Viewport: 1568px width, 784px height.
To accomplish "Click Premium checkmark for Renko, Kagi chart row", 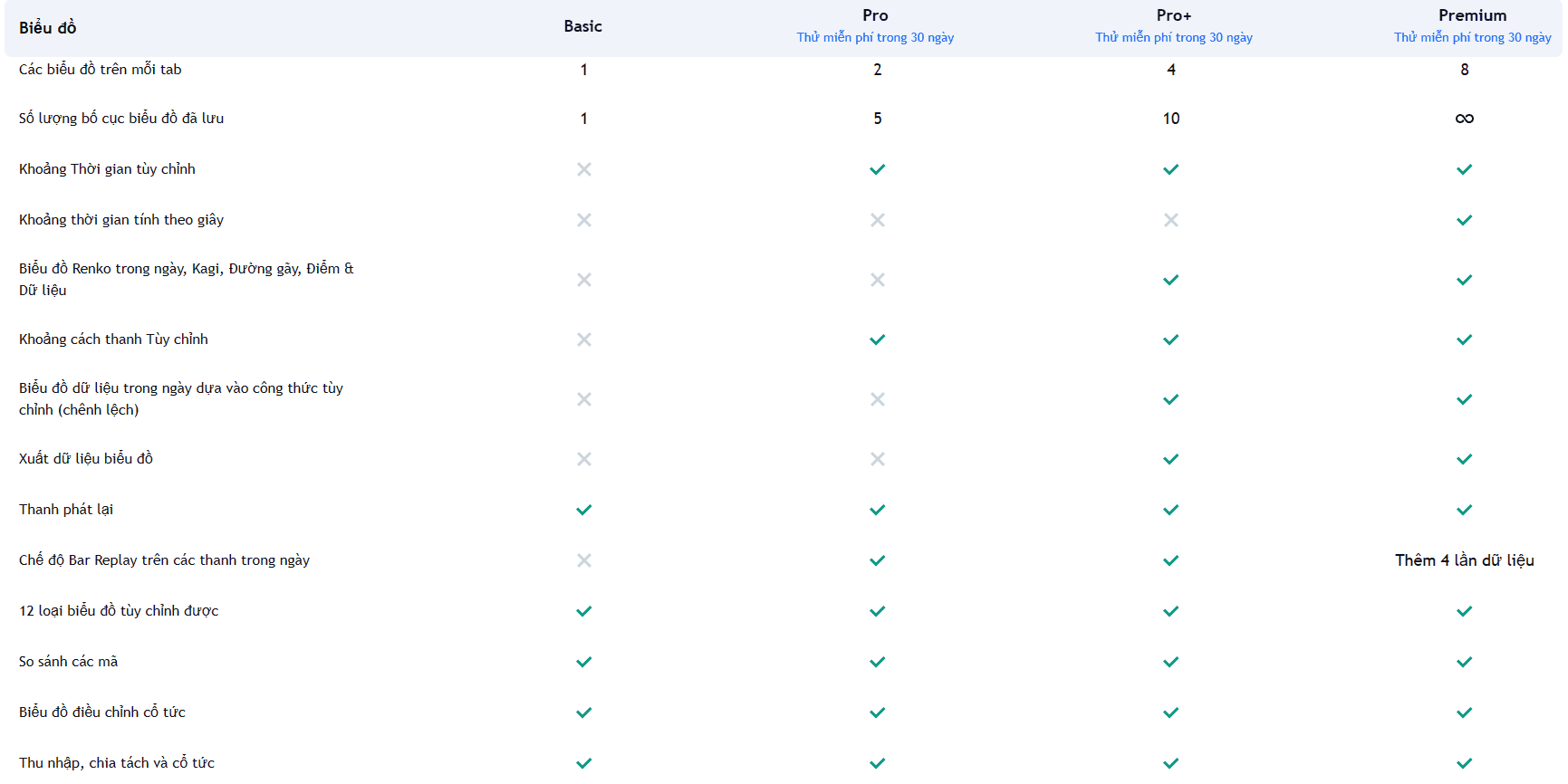I will click(x=1465, y=280).
